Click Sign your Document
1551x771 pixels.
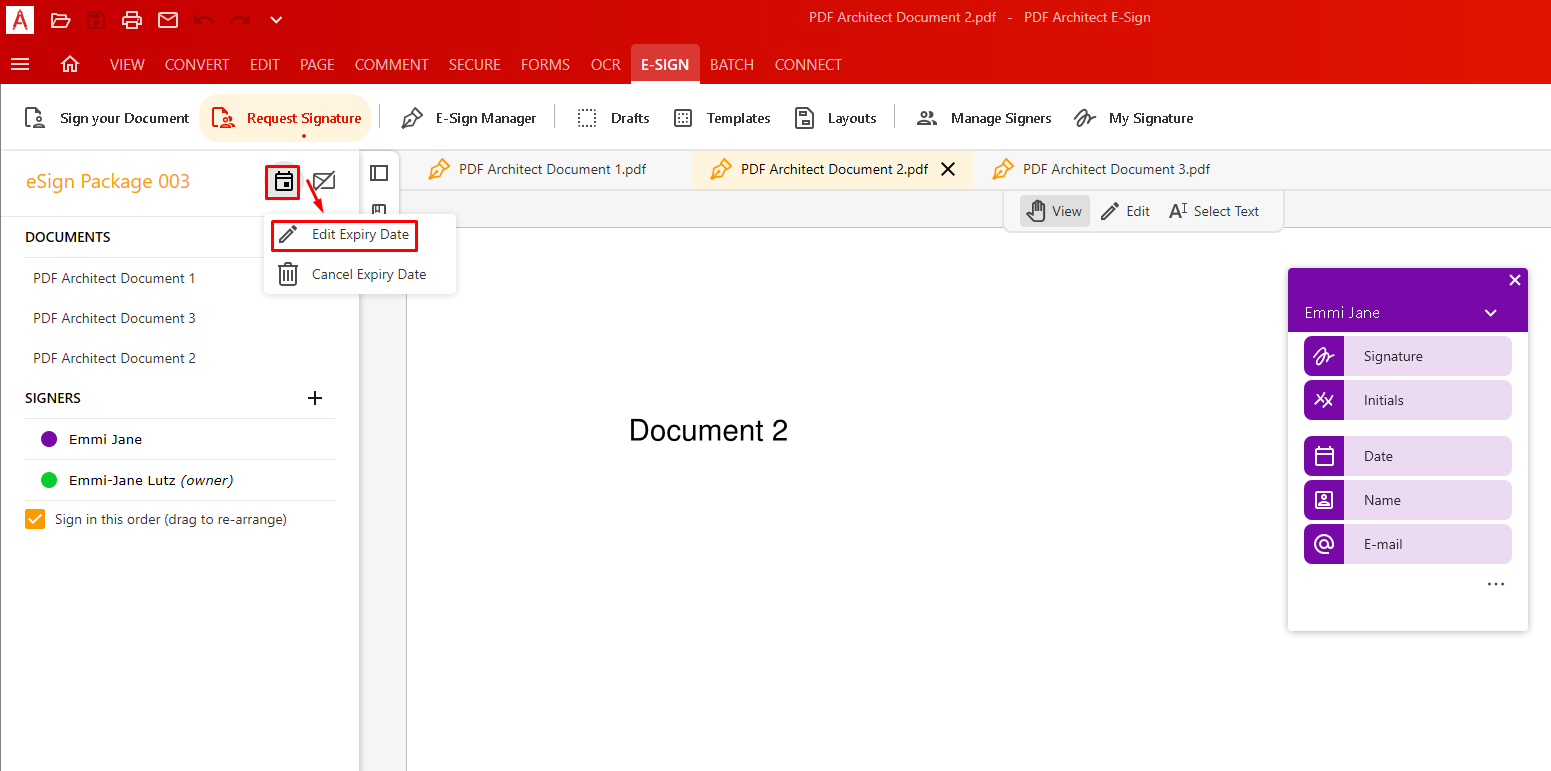coord(106,118)
